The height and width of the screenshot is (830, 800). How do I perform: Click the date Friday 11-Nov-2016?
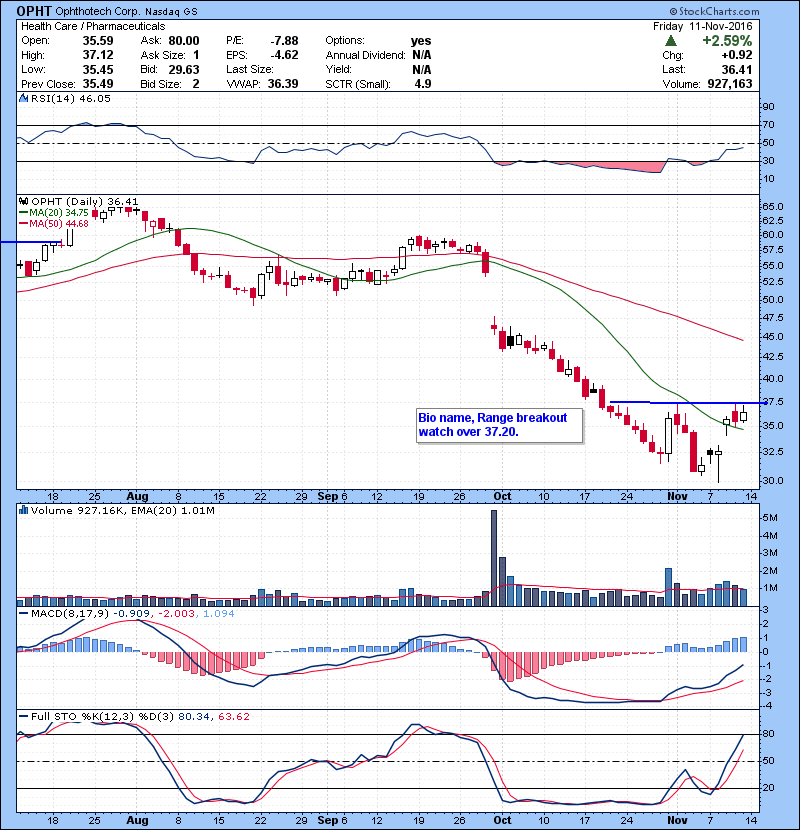tap(703, 26)
